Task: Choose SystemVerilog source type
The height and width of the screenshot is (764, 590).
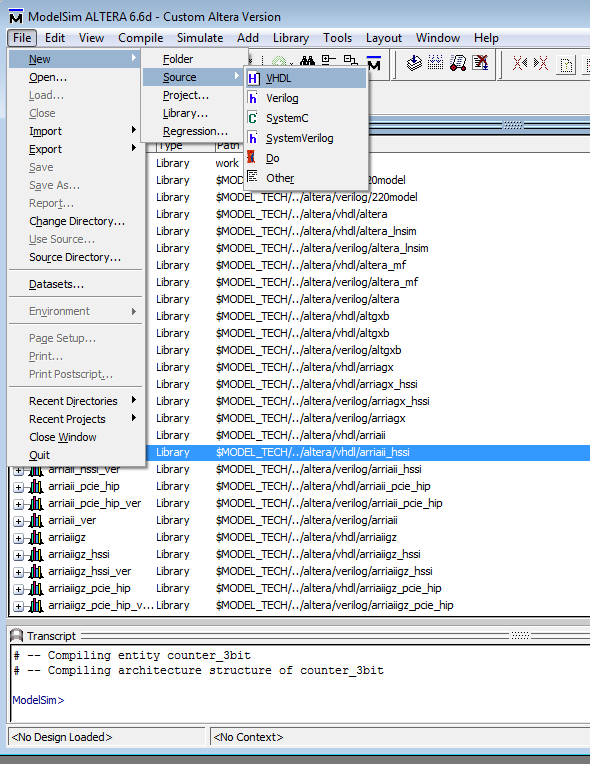Action: 305,138
